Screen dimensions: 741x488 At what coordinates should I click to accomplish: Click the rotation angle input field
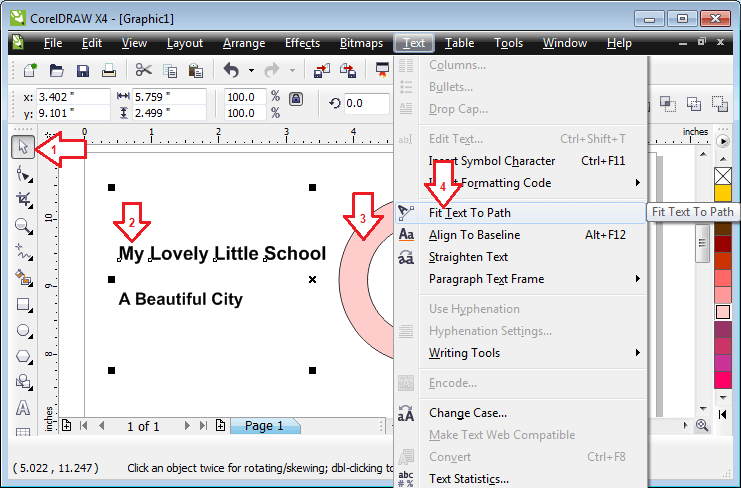click(x=367, y=103)
